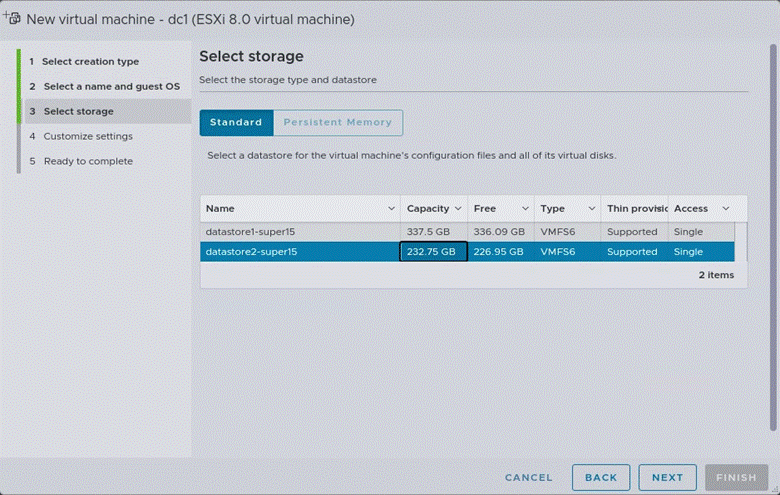This screenshot has width=780, height=495.
Task: Click VMFS6 type in datastore1-super15 row
Action: (x=567, y=232)
